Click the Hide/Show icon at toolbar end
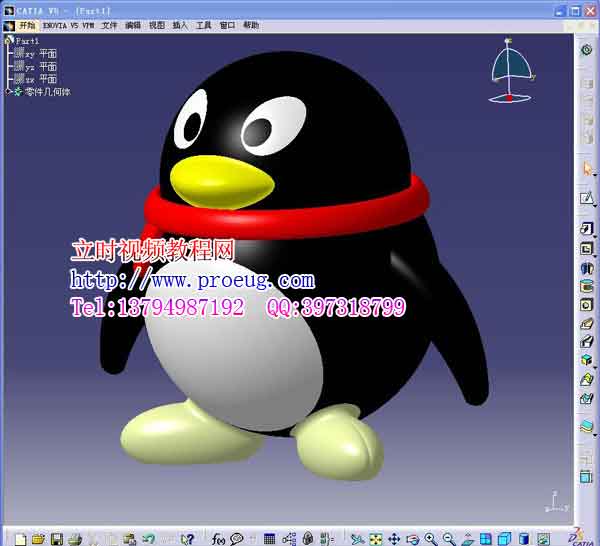This screenshot has width=600, height=546. click(x=543, y=539)
